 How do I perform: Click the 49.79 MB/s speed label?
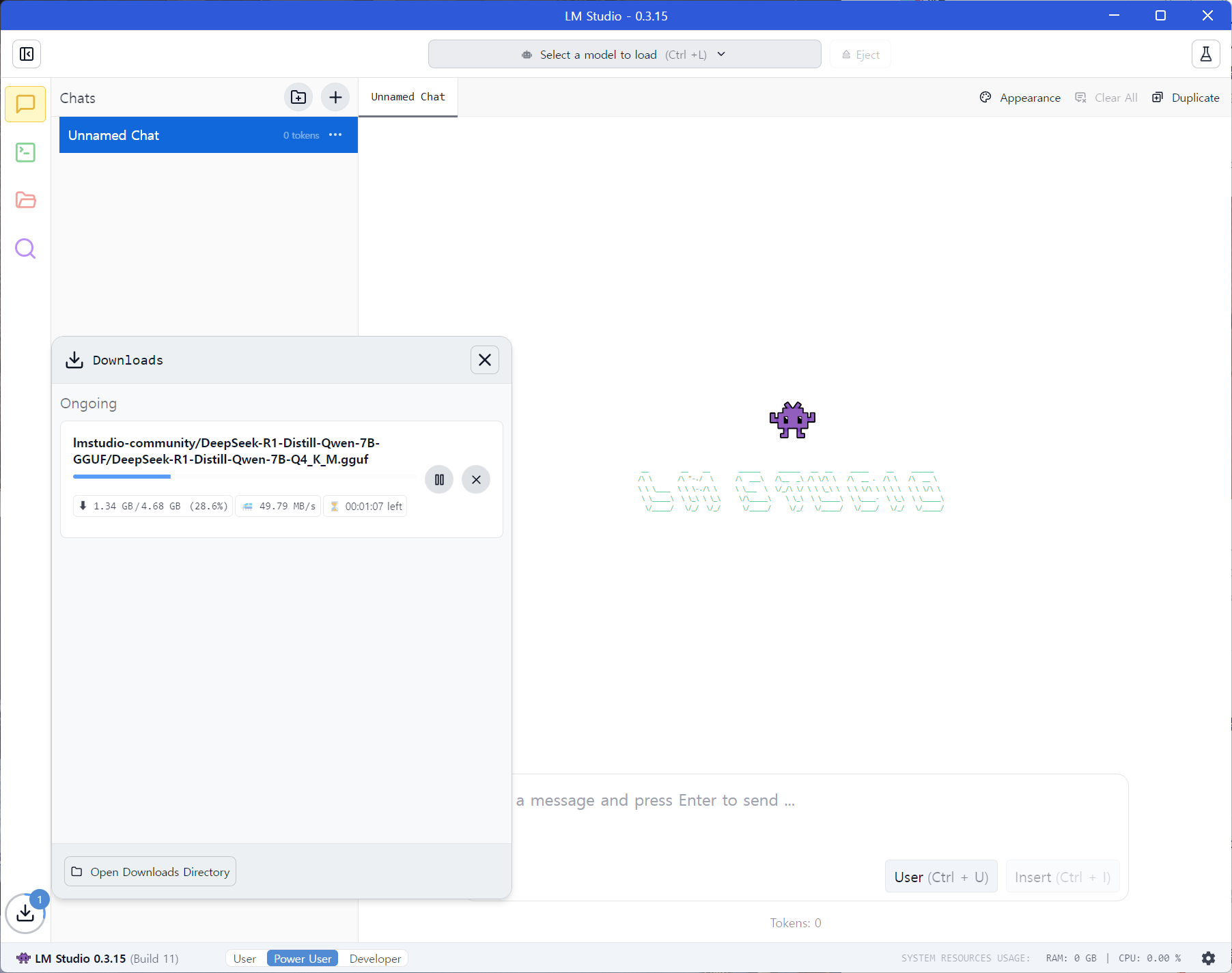pos(279,506)
